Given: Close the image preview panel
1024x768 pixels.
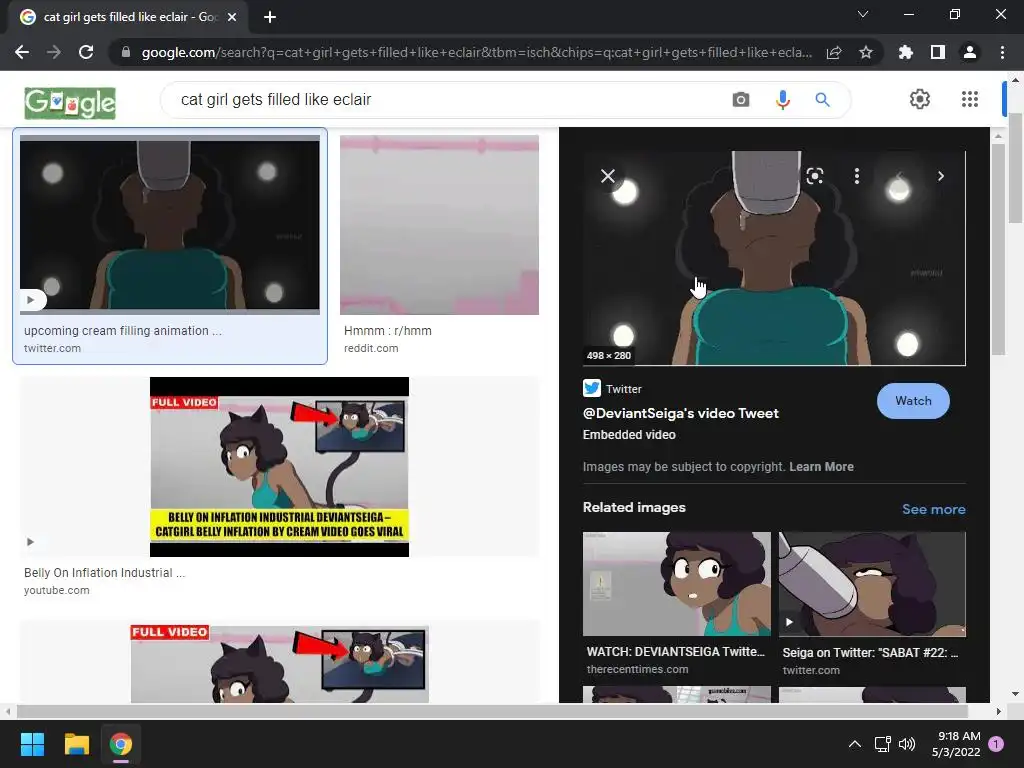Looking at the screenshot, I should [x=608, y=176].
